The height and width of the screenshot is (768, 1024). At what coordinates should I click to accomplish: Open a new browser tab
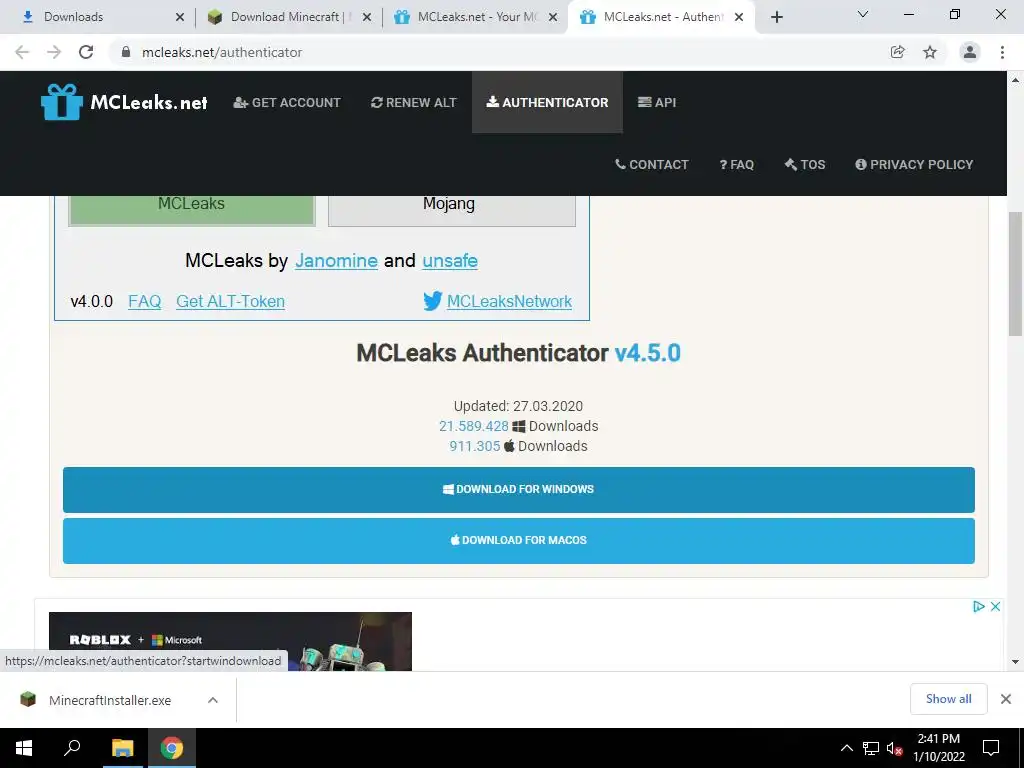point(776,17)
